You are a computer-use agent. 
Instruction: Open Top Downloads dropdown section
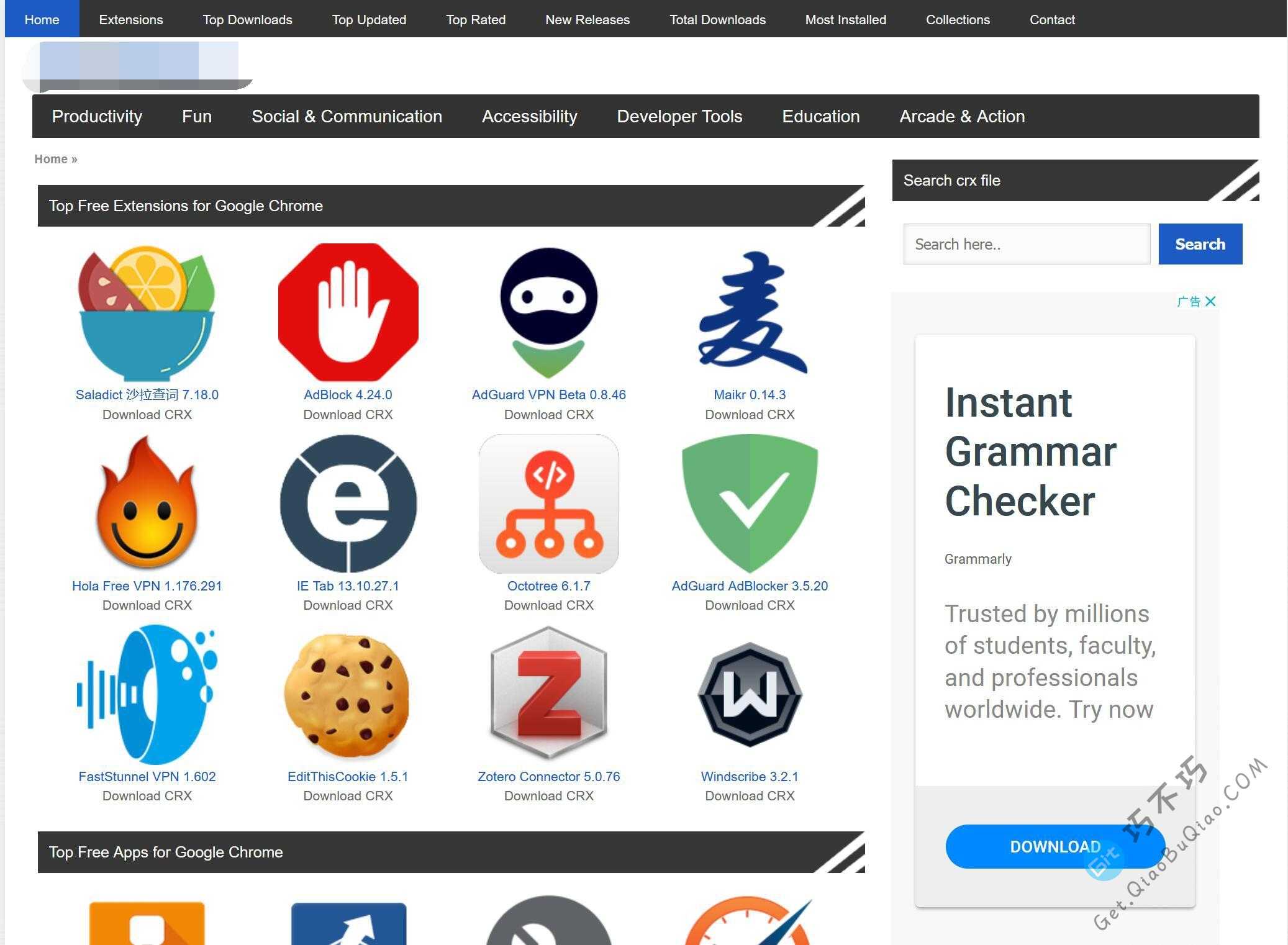tap(247, 19)
